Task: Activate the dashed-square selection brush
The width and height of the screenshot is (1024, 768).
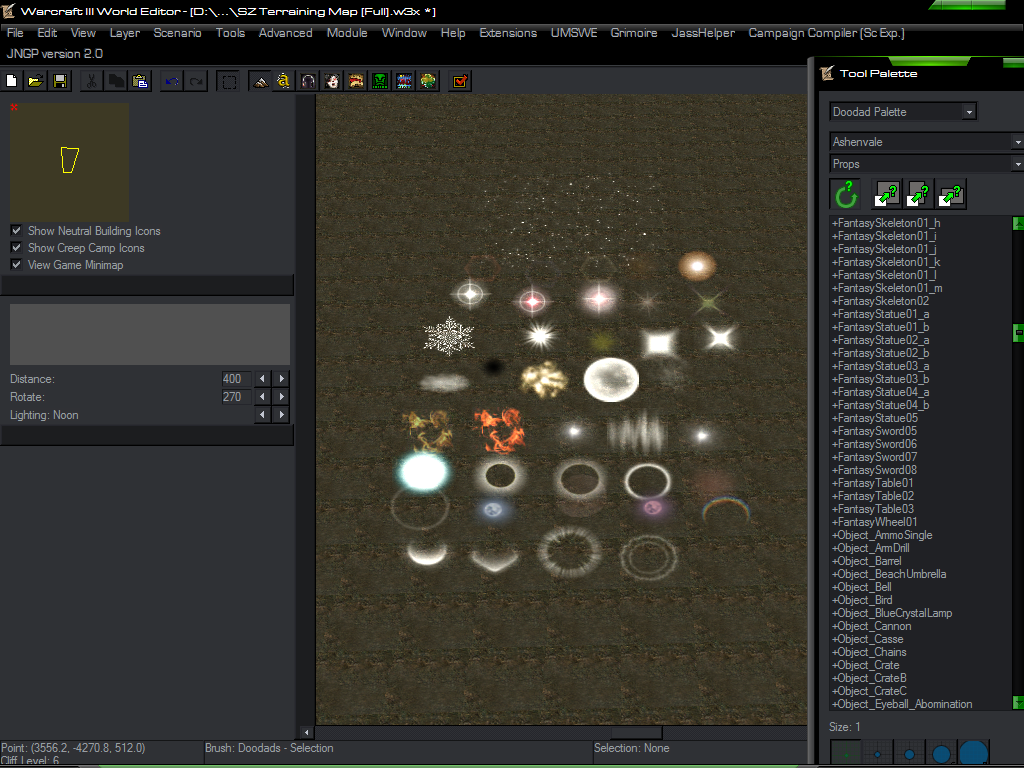Action: tap(229, 81)
